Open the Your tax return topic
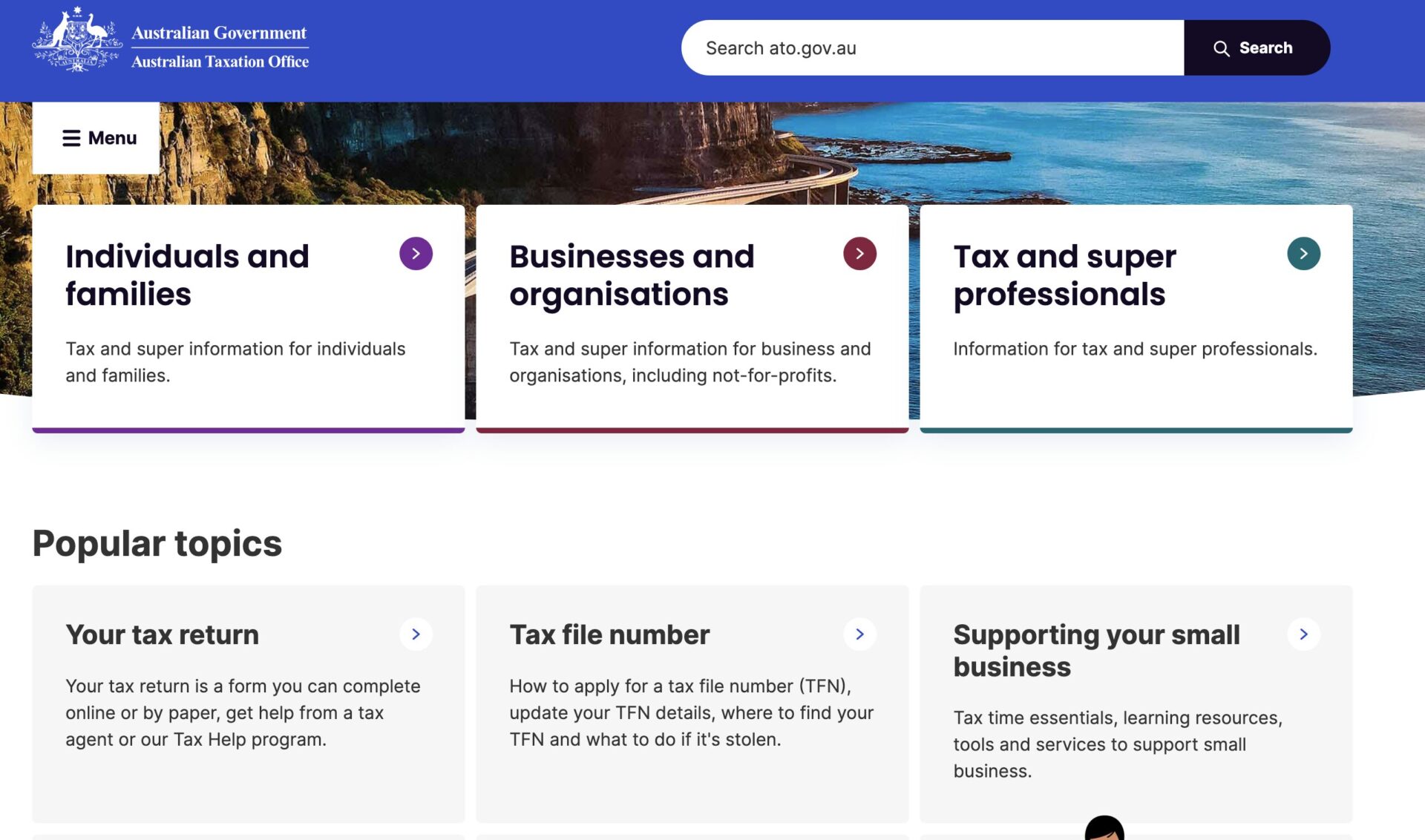 coord(162,635)
